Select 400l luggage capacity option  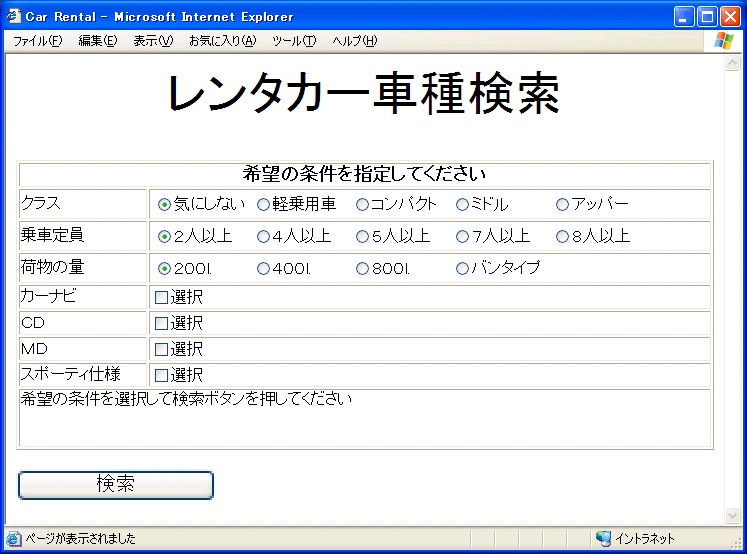tap(263, 269)
